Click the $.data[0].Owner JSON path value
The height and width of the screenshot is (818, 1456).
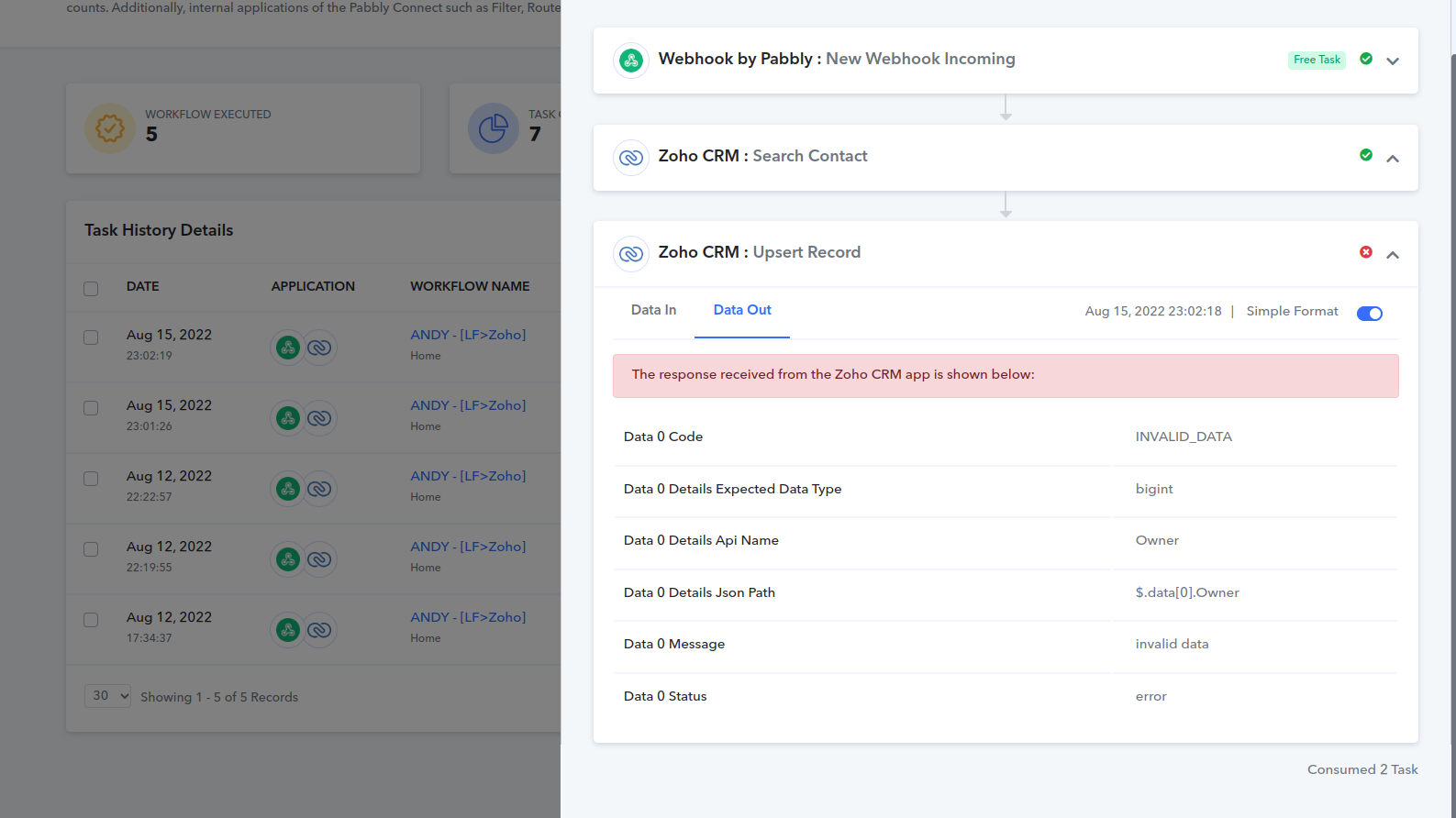(x=1187, y=592)
